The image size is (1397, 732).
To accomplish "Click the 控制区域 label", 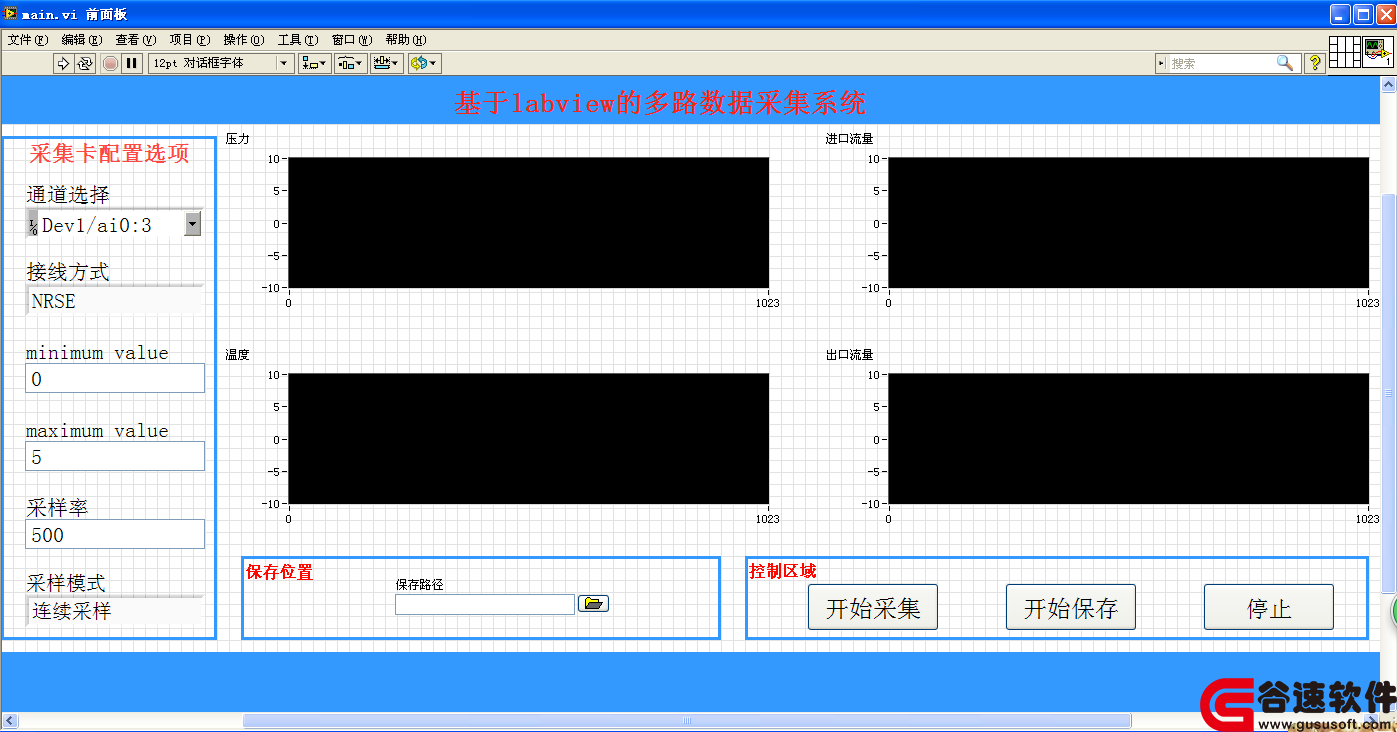I will 783,572.
